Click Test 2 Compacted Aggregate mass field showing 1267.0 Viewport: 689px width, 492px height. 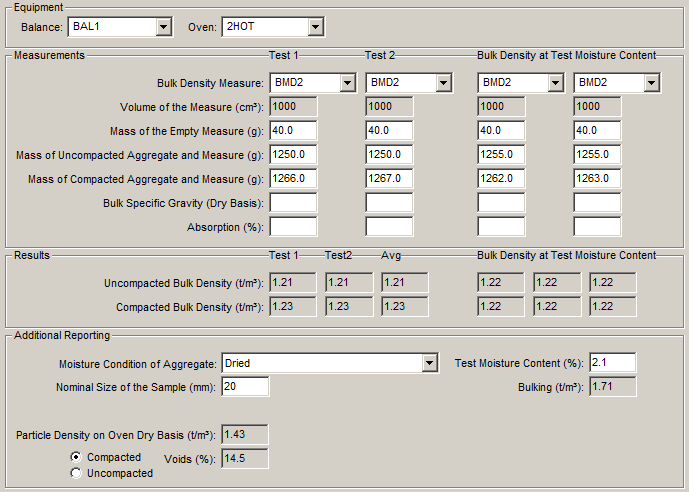(x=389, y=178)
